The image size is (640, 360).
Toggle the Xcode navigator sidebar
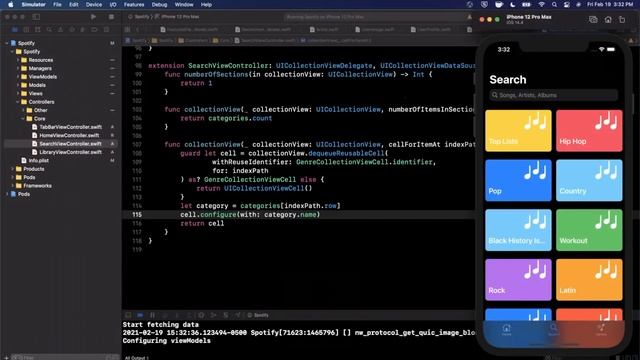[36, 17]
